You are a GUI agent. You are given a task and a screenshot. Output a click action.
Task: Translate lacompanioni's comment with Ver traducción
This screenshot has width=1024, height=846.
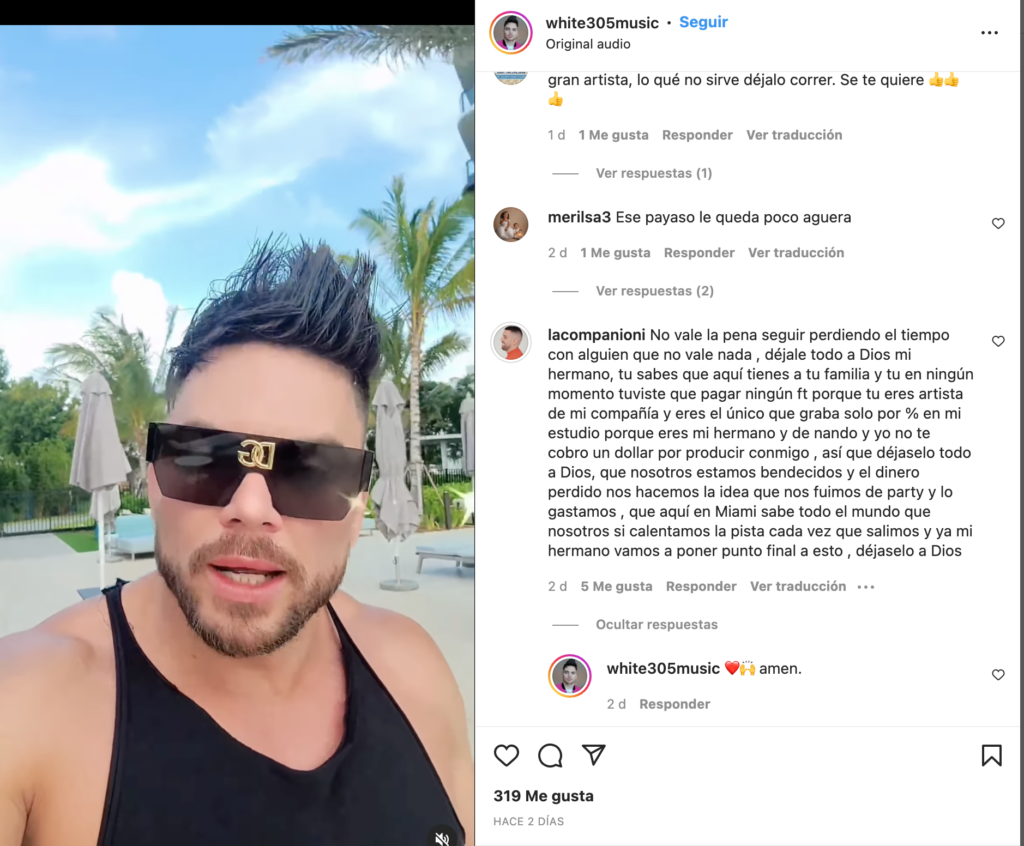coord(797,587)
